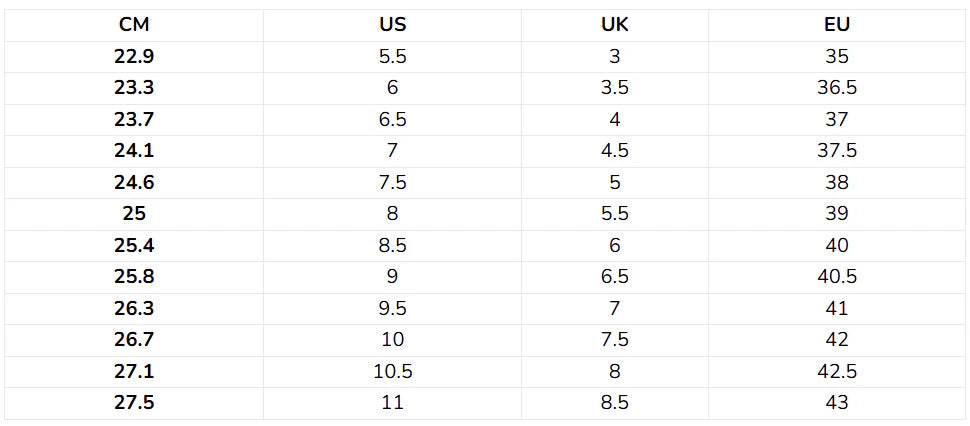Select the US column header

pos(392,25)
